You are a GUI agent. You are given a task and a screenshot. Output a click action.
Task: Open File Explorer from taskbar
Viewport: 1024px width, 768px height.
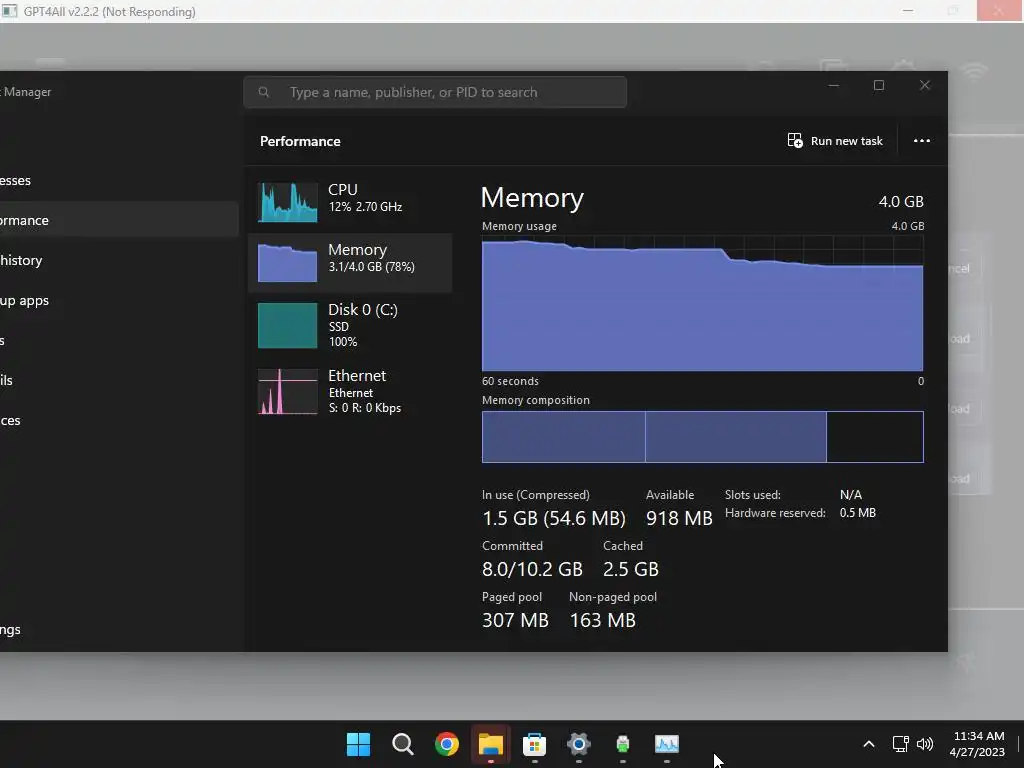pos(490,744)
